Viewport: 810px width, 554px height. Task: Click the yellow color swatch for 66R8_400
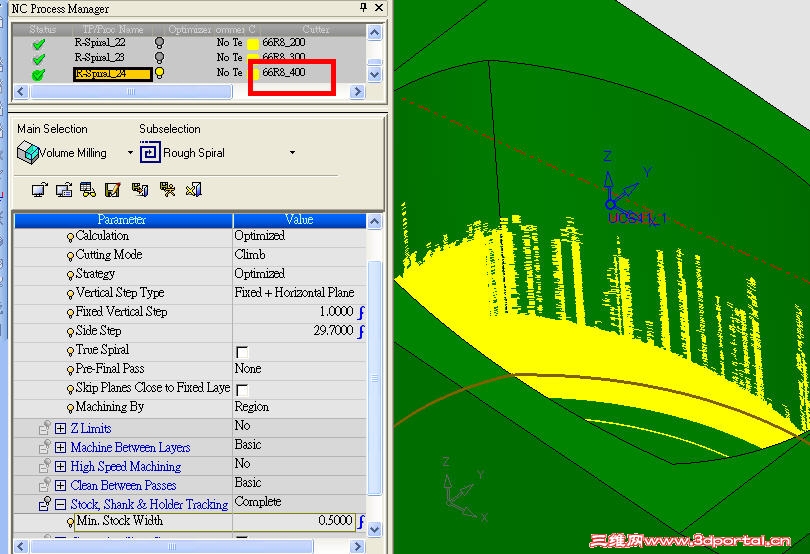(254, 73)
